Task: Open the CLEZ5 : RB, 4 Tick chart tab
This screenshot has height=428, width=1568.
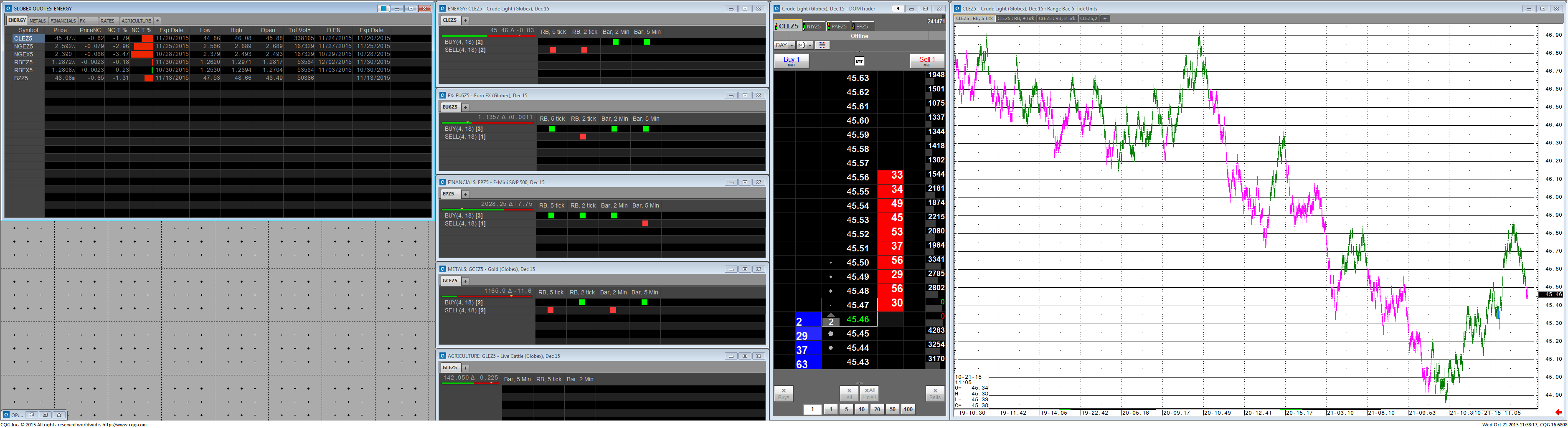Action: pyautogui.click(x=1016, y=19)
